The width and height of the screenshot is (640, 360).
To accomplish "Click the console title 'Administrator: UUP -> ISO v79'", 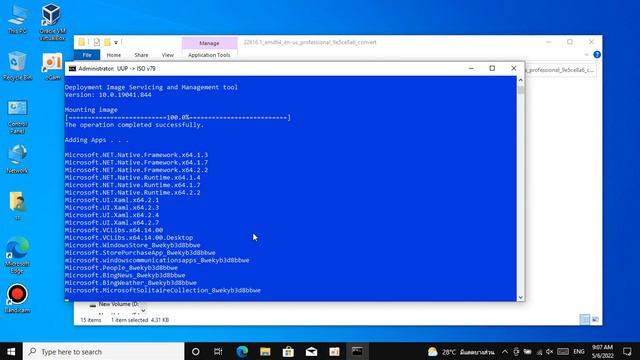I will coord(117,69).
